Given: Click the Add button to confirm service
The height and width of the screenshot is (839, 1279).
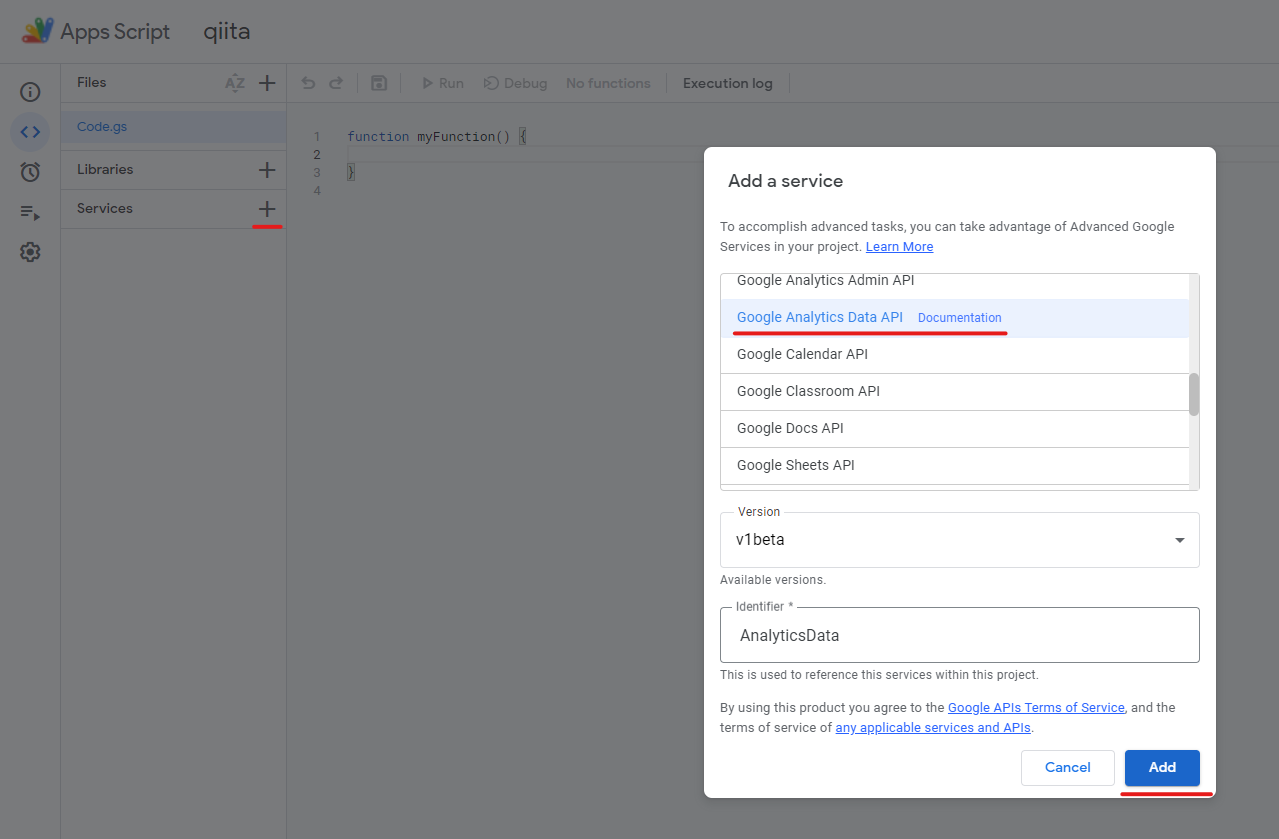Looking at the screenshot, I should point(1161,767).
